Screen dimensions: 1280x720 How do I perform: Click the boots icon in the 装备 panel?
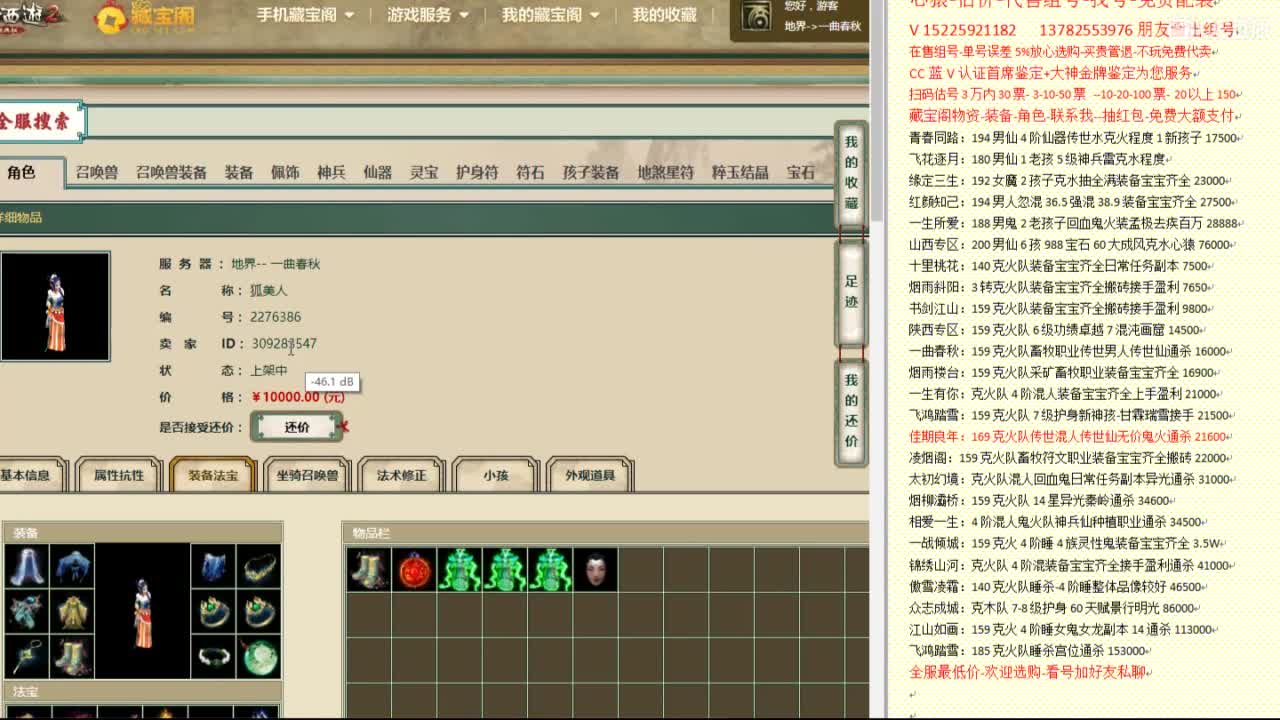pos(72,658)
